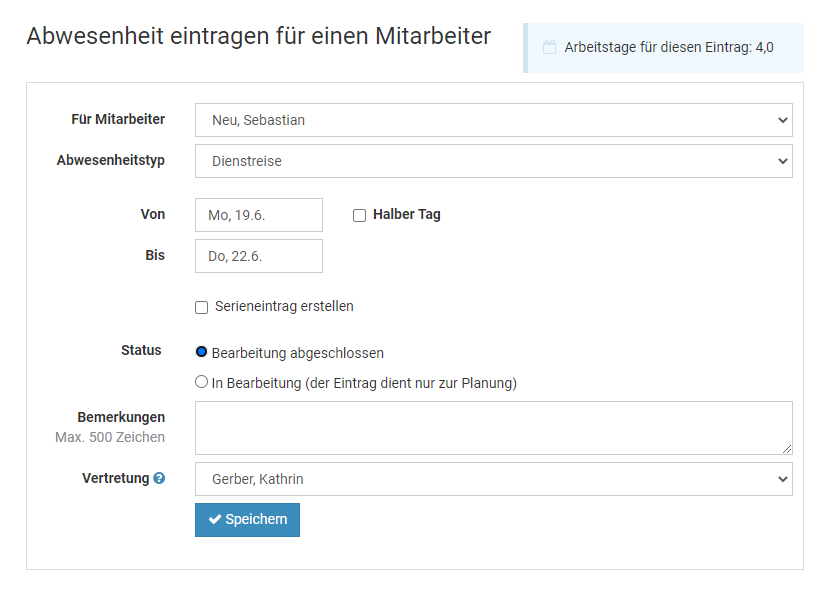Click the Halber Tag label text
Viewport: 832px width, 596px height.
click(x=406, y=214)
